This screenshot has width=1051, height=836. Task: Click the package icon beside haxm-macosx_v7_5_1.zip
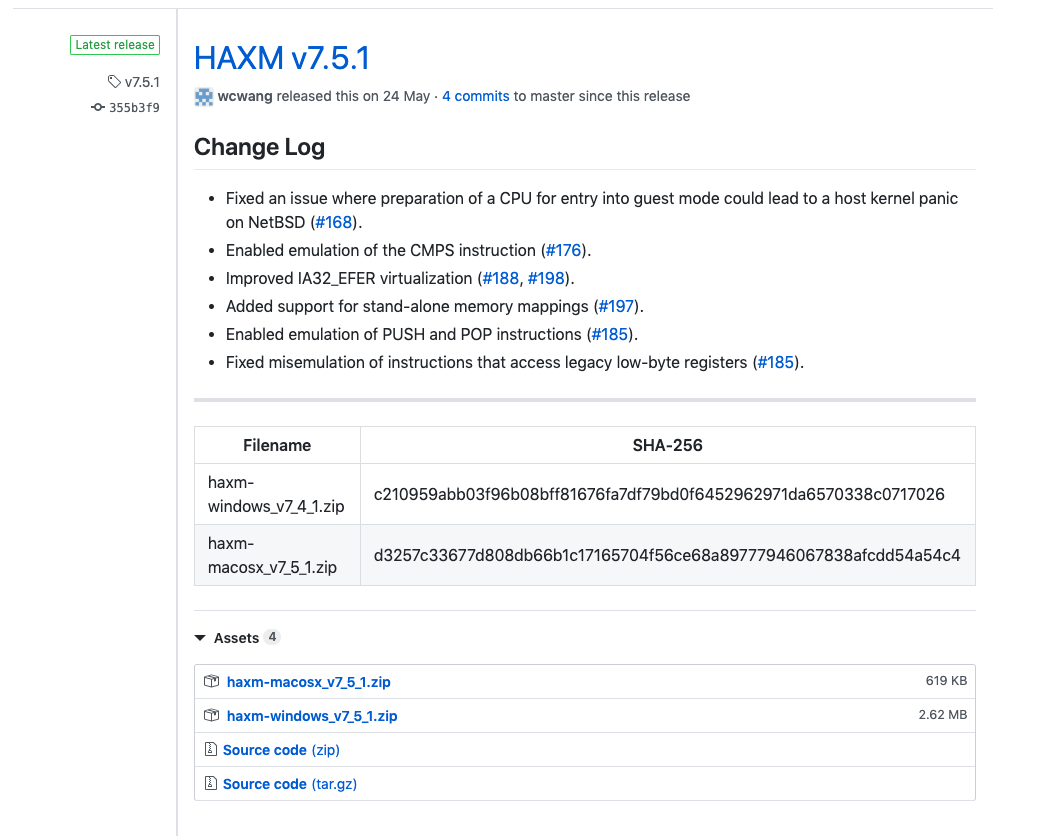click(211, 681)
